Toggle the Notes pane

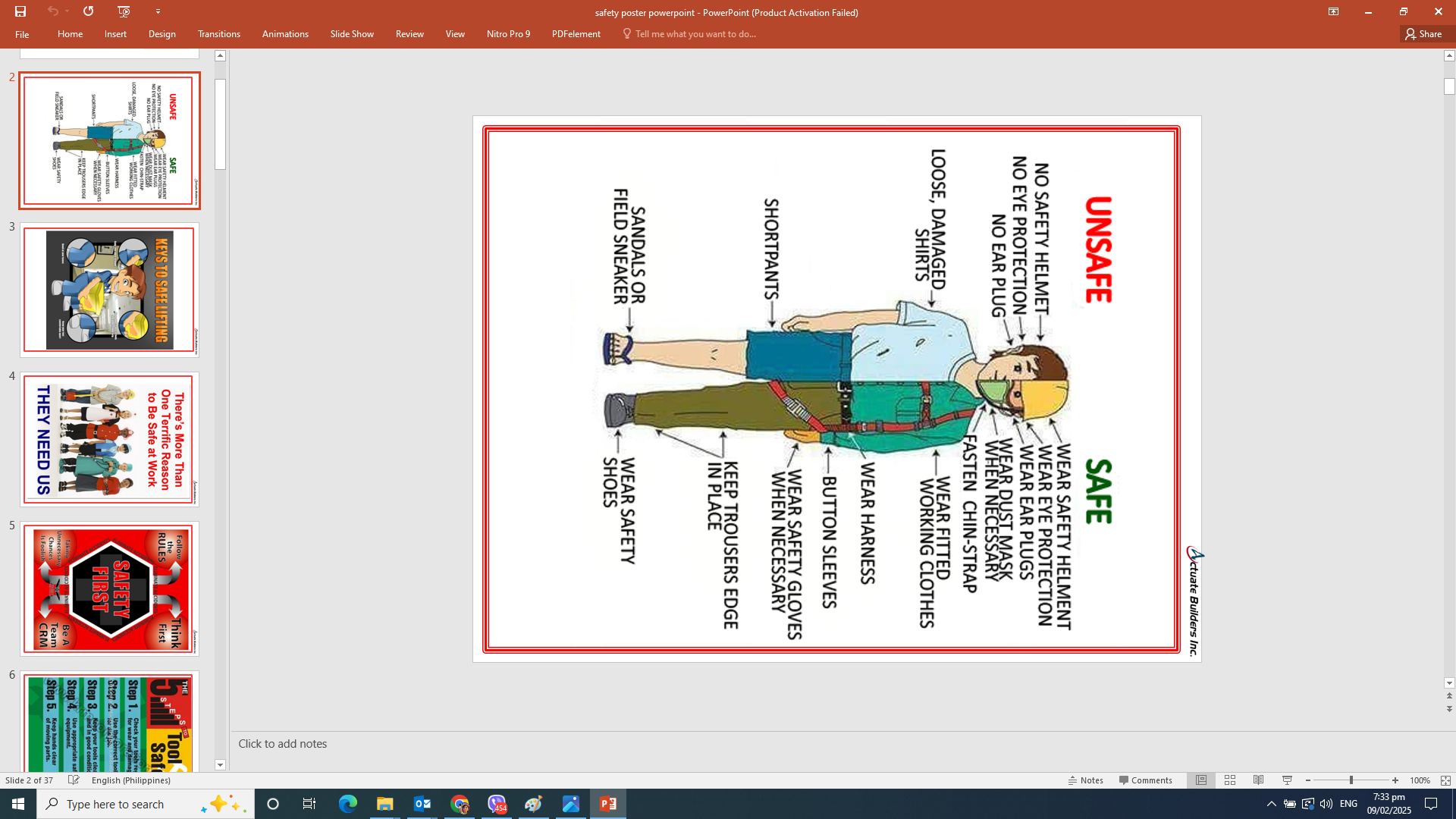pyautogui.click(x=1085, y=780)
